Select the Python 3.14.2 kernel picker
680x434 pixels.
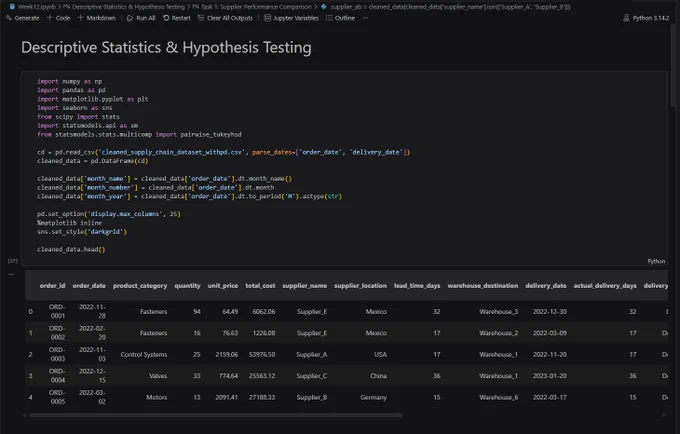pos(646,18)
